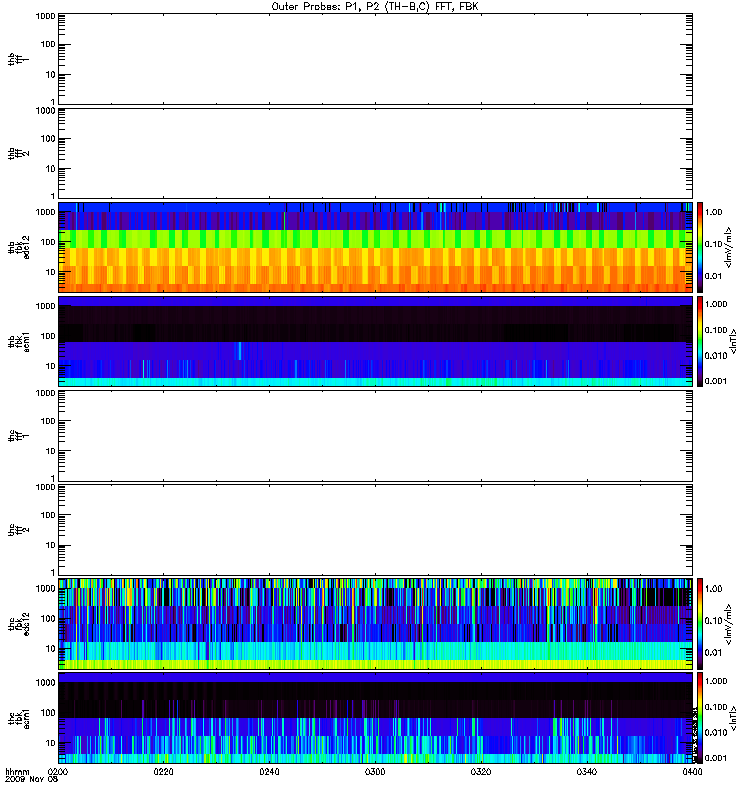Click the 'thb fft 2' y-axis title
This screenshot has height=800, width=750.
(x=19, y=153)
